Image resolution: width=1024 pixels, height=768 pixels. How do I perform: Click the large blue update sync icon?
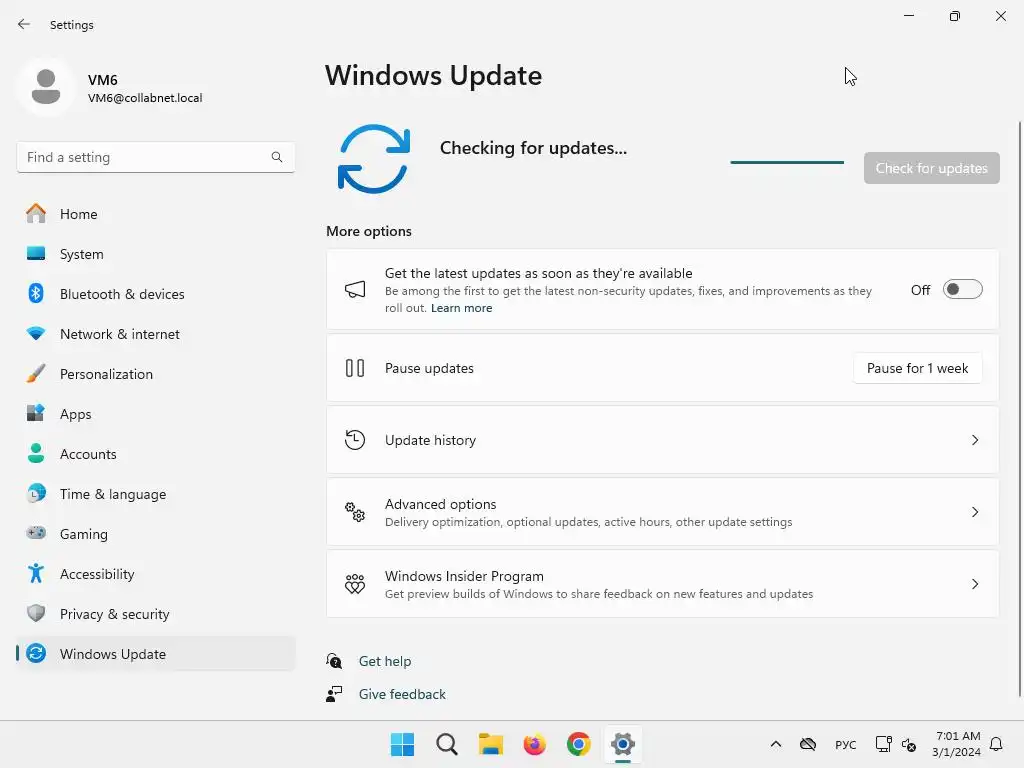tap(374, 159)
